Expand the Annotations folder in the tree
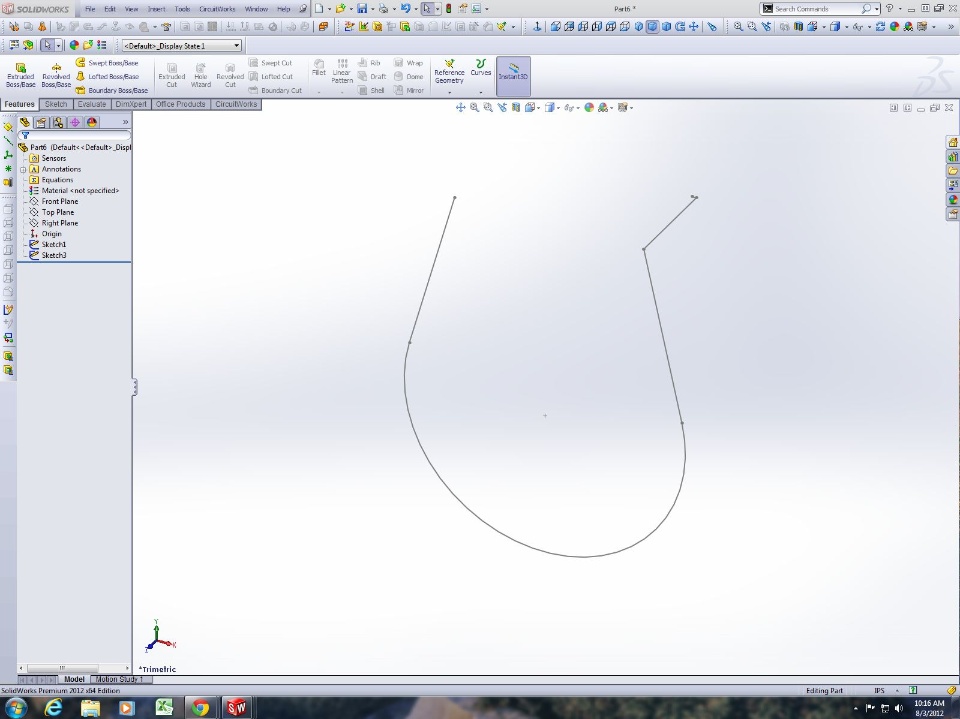 23,169
